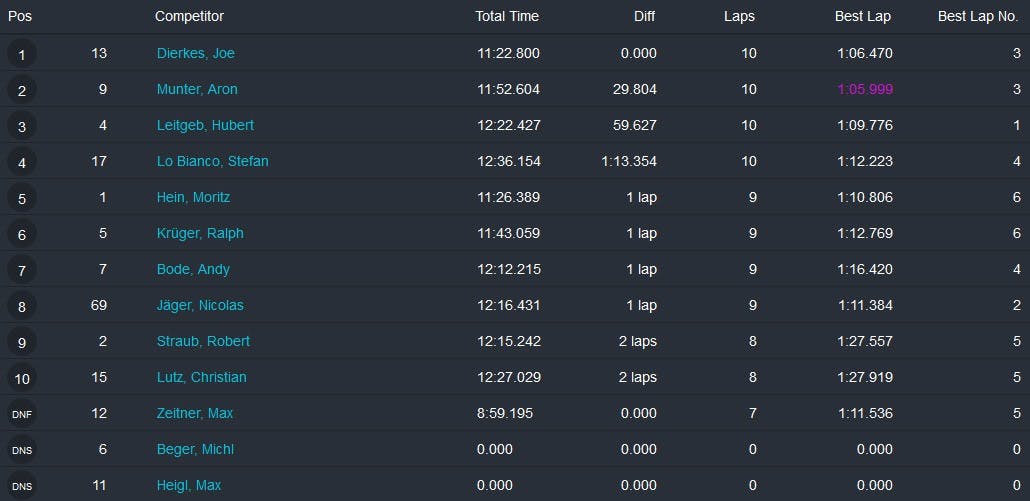1030x501 pixels.
Task: Open competitor Krüger, Ralph
Action: [x=200, y=233]
